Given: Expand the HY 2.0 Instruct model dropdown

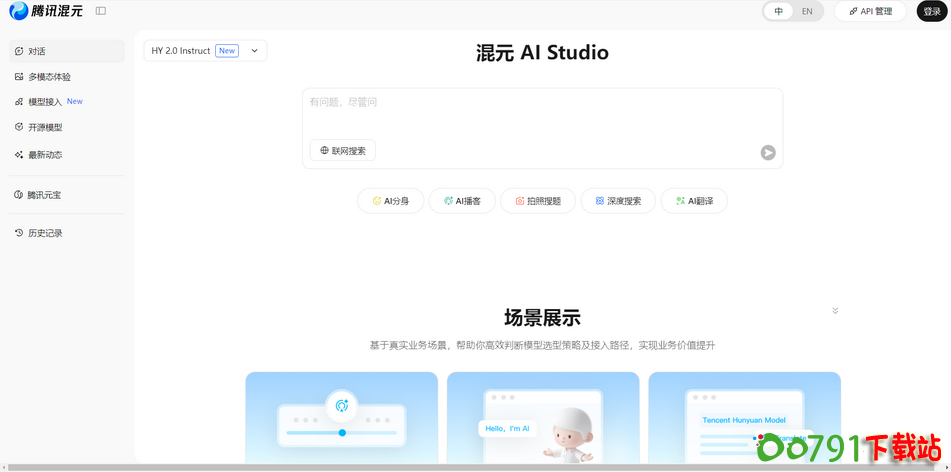Looking at the screenshot, I should (x=205, y=51).
